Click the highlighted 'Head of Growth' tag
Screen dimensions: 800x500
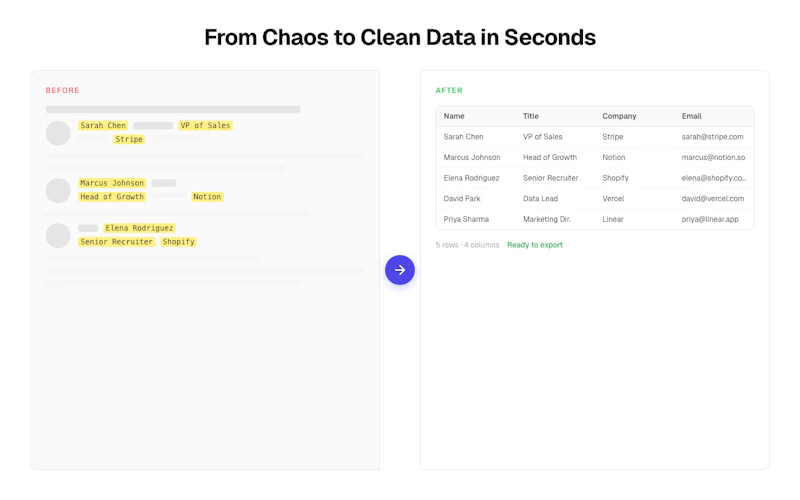click(x=112, y=196)
